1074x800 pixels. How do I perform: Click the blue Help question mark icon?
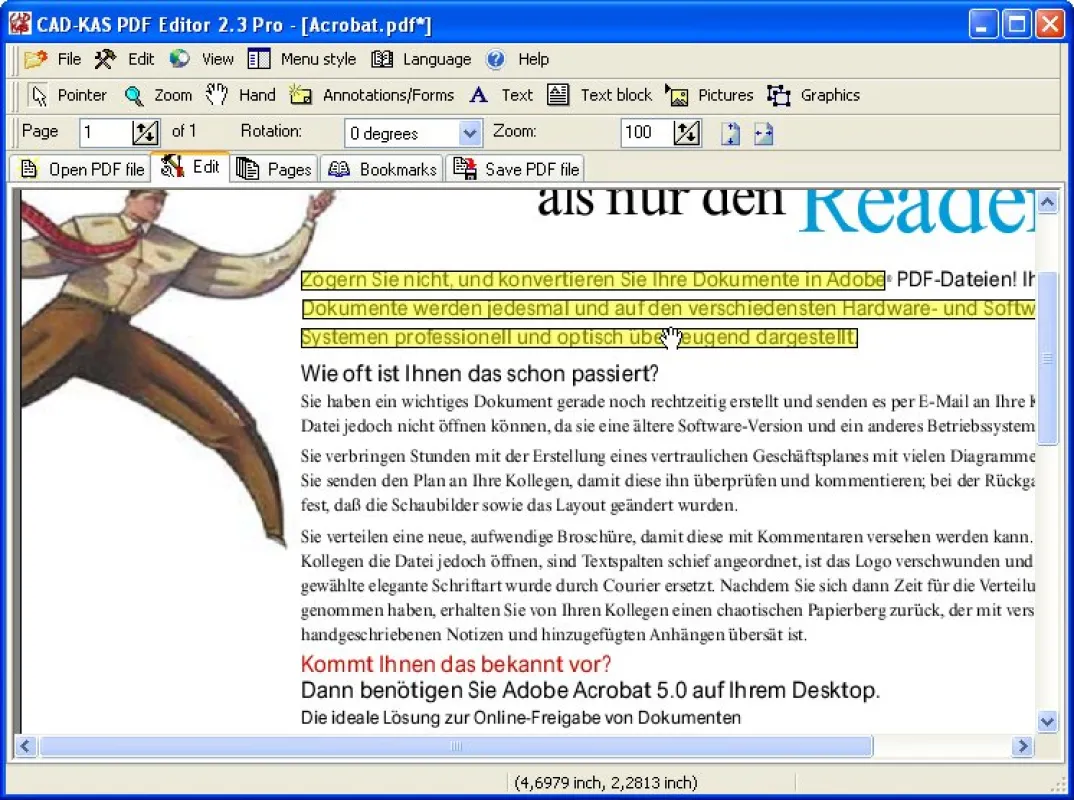[495, 60]
